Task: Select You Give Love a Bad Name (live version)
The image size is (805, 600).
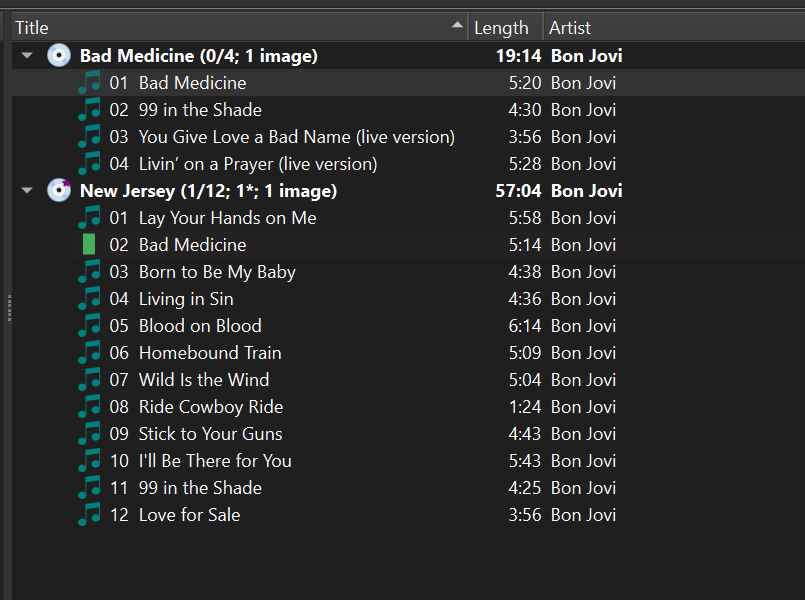Action: click(297, 137)
